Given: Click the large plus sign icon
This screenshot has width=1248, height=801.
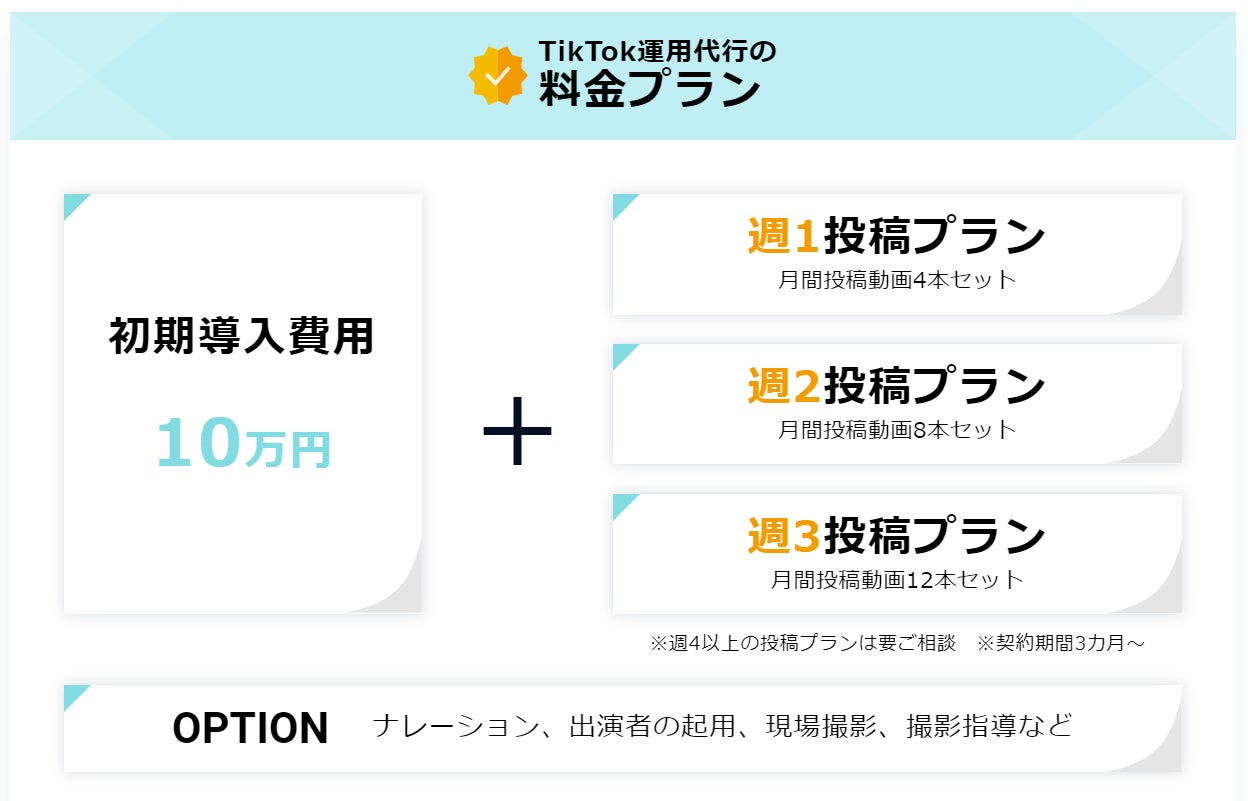Looking at the screenshot, I should coord(517,432).
